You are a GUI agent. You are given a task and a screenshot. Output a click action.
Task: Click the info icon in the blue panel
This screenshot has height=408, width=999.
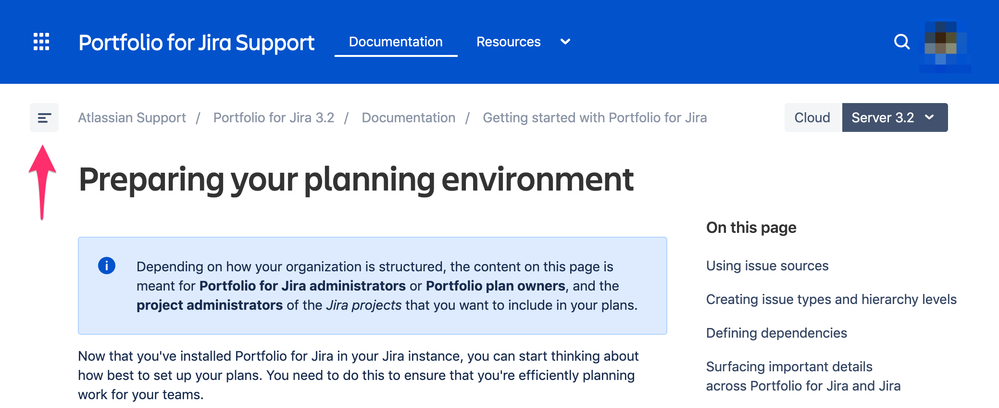(106, 265)
